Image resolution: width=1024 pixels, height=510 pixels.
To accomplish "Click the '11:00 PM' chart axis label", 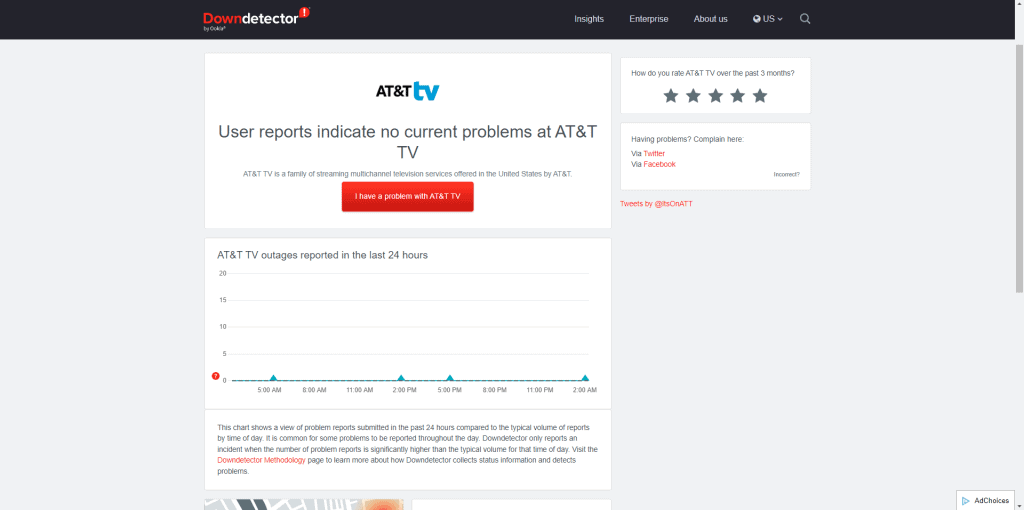I will point(539,390).
